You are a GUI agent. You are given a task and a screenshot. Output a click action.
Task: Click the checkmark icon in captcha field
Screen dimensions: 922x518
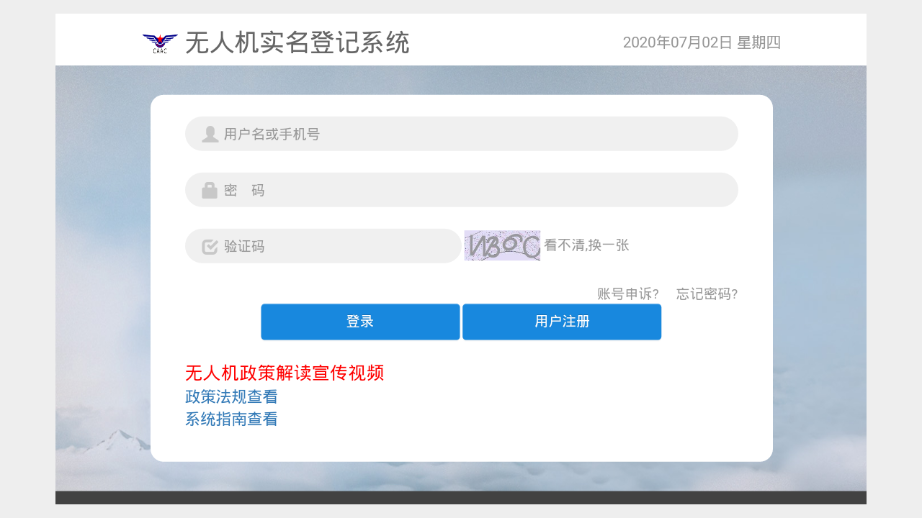(210, 246)
